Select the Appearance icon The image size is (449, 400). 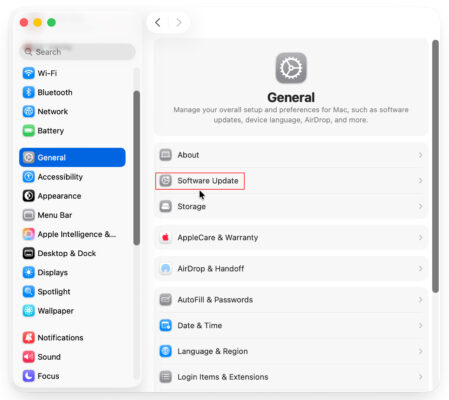click(29, 196)
